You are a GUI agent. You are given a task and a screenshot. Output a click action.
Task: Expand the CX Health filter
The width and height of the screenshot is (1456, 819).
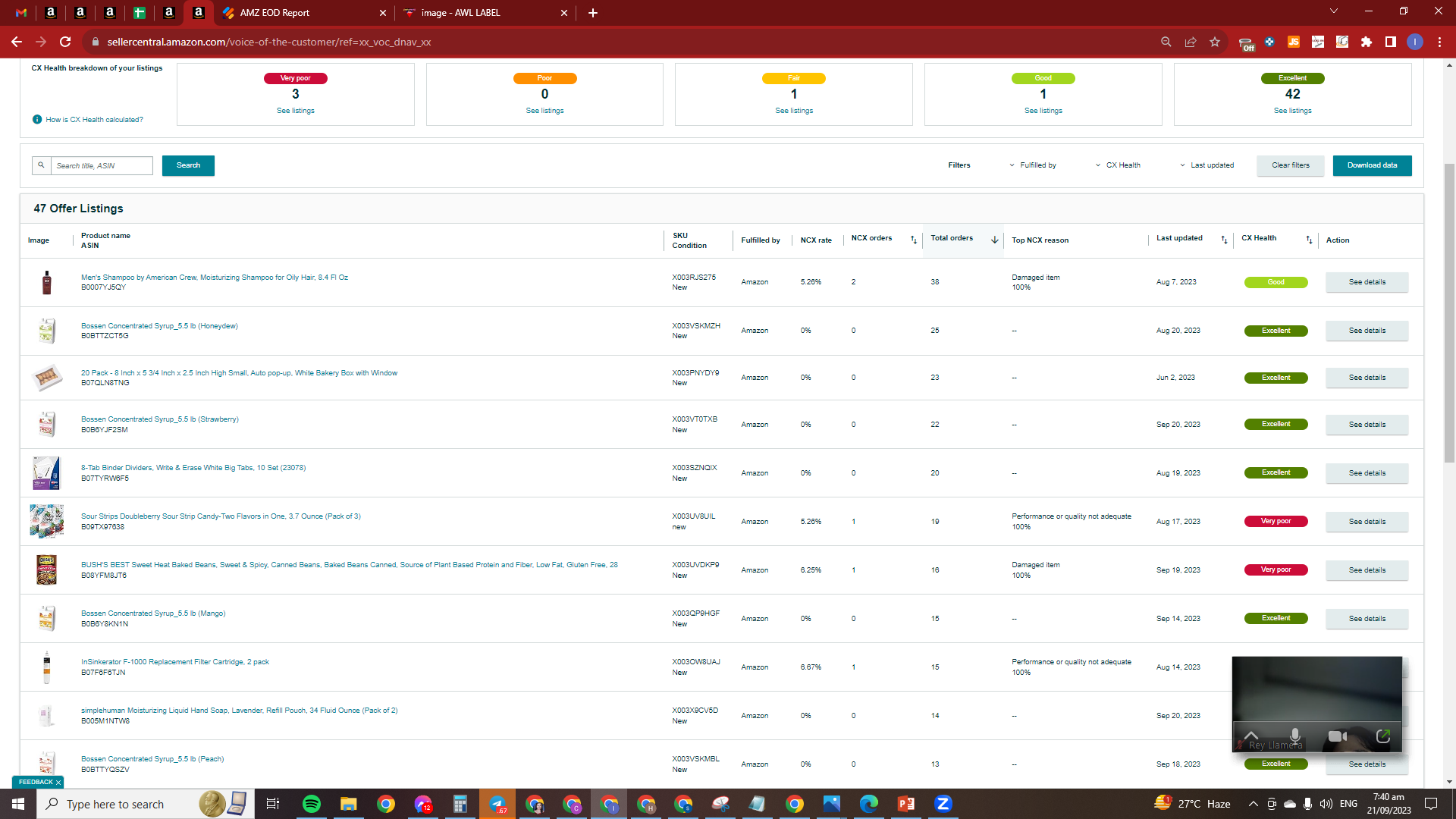coord(1118,165)
